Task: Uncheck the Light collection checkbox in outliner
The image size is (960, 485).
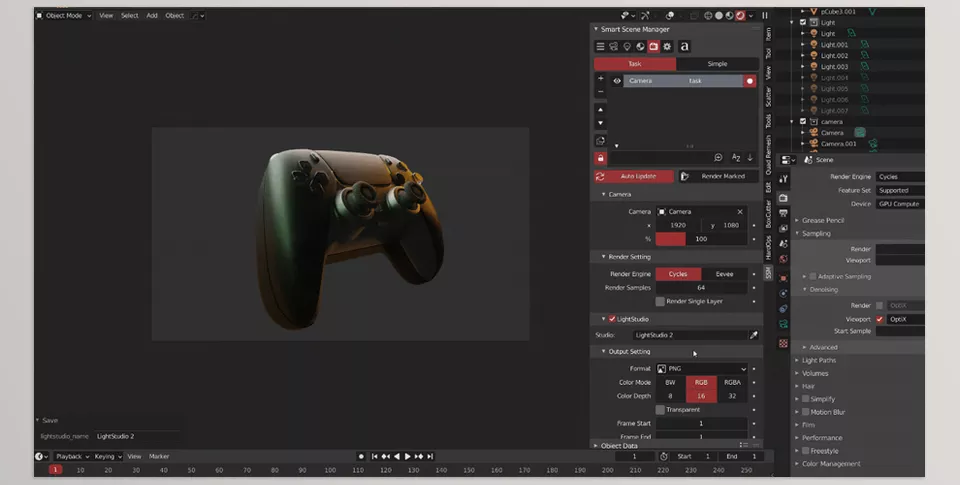Action: pyautogui.click(x=803, y=23)
